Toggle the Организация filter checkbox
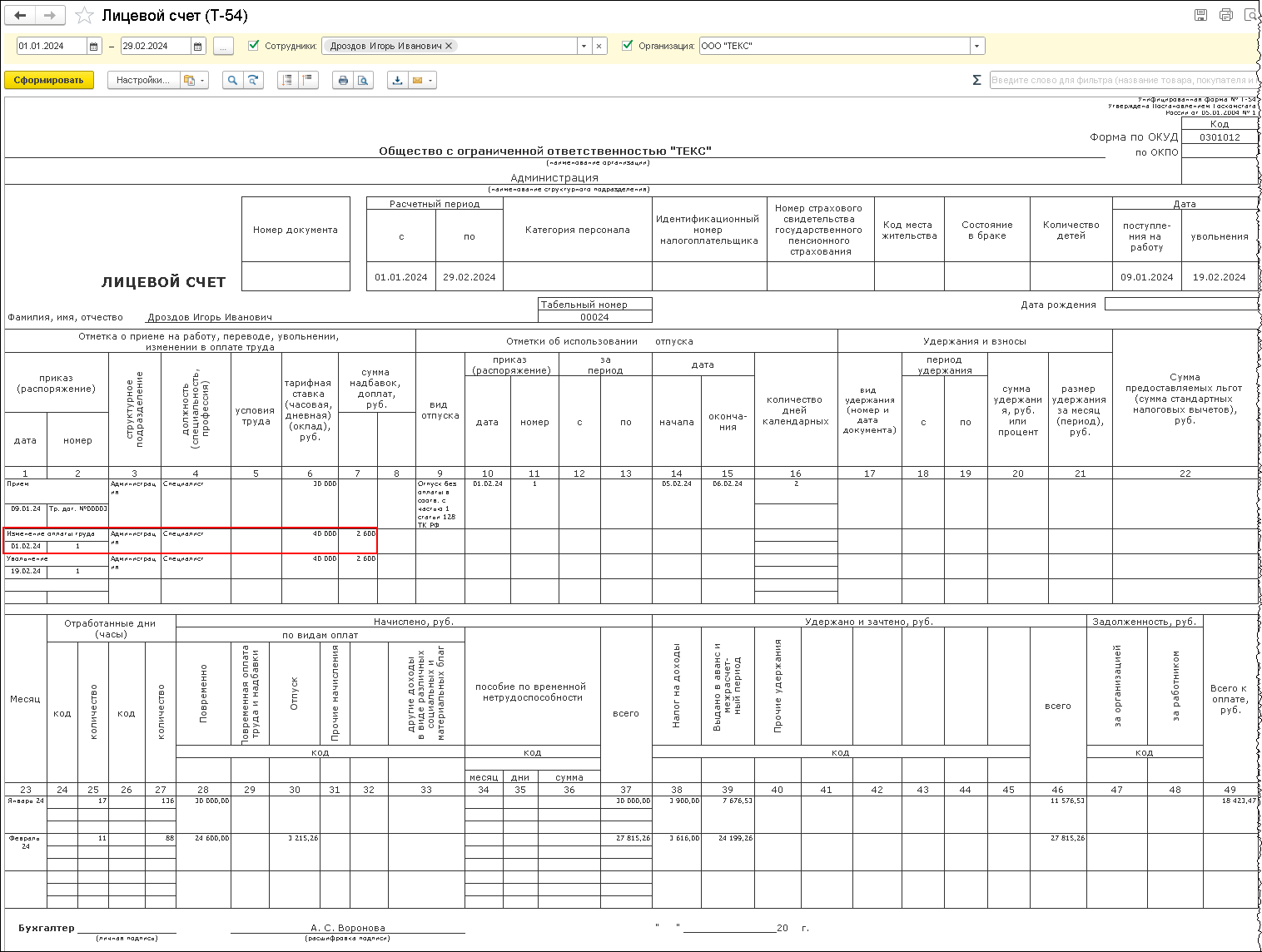The image size is (1262, 952). 628,46
